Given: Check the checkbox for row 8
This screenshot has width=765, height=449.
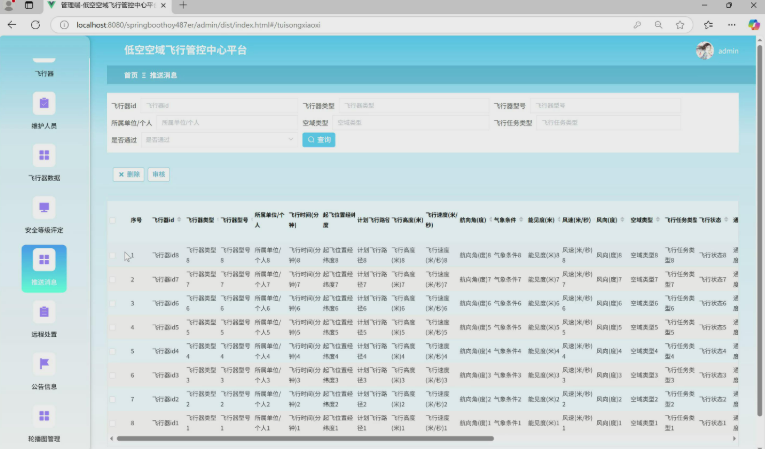Looking at the screenshot, I should tap(113, 423).
